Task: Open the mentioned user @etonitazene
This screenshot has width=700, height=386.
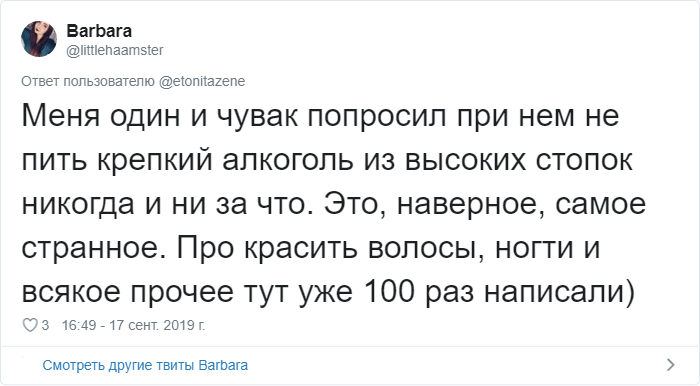Action: [x=202, y=81]
